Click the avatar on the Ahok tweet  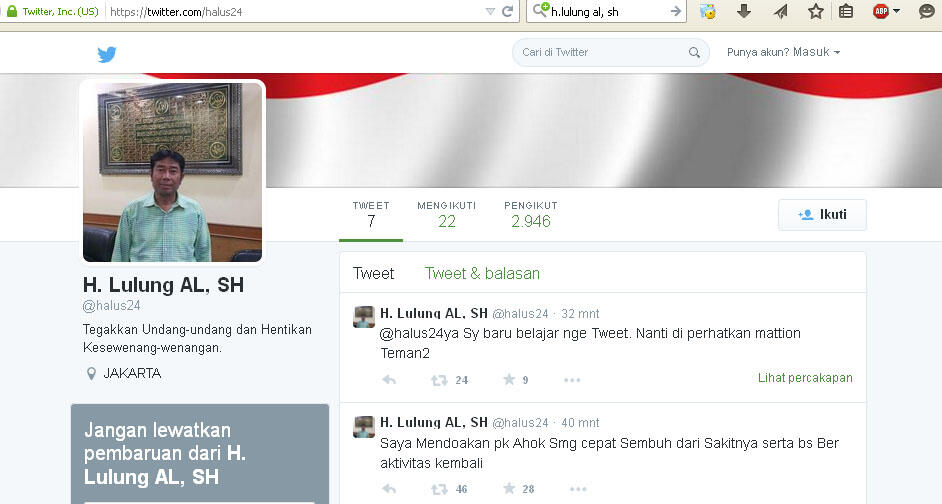click(x=363, y=427)
